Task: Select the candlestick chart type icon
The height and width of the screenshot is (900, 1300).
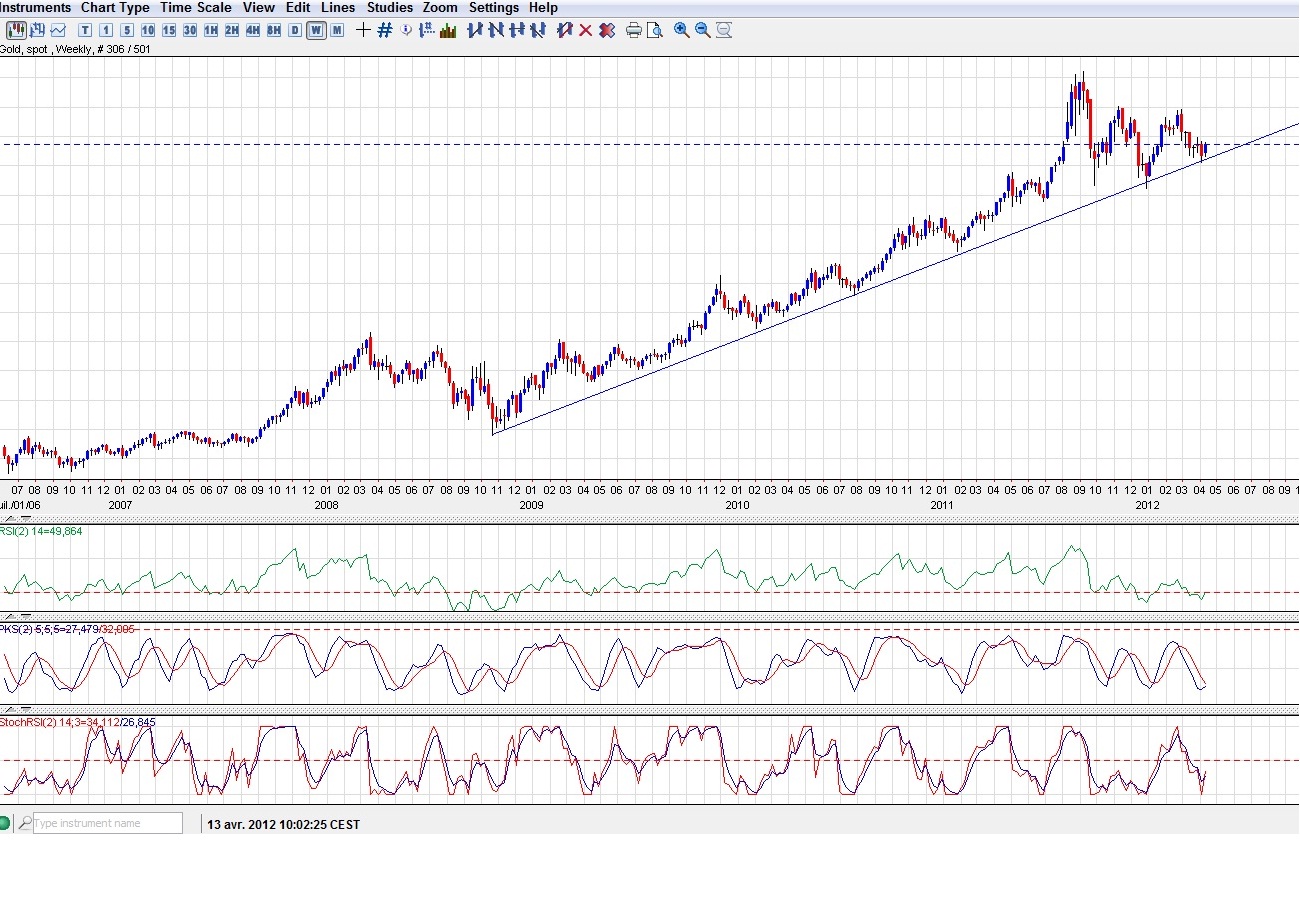Action: (16, 30)
